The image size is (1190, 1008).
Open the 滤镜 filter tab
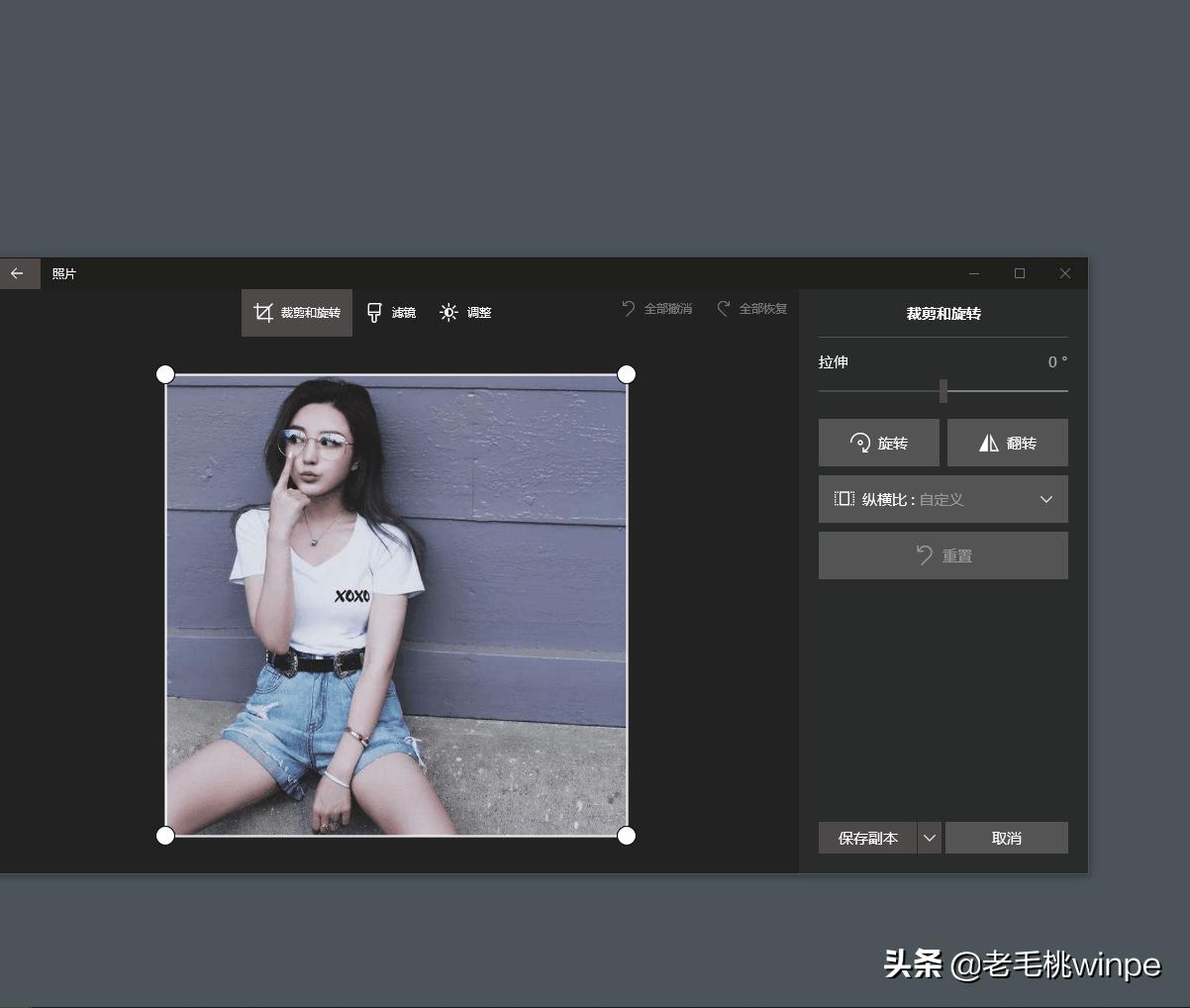(391, 313)
